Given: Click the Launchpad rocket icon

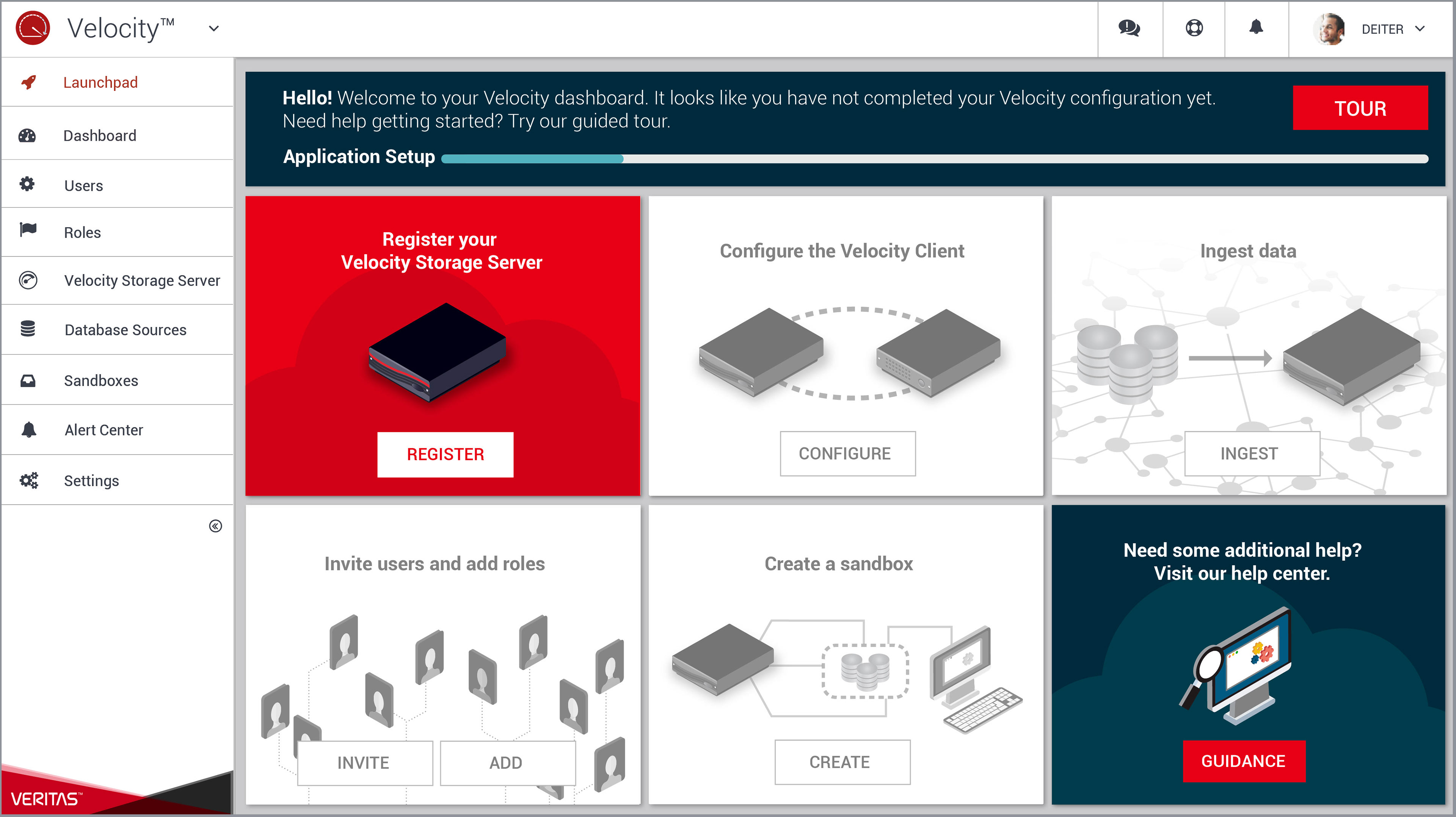Looking at the screenshot, I should [29, 83].
